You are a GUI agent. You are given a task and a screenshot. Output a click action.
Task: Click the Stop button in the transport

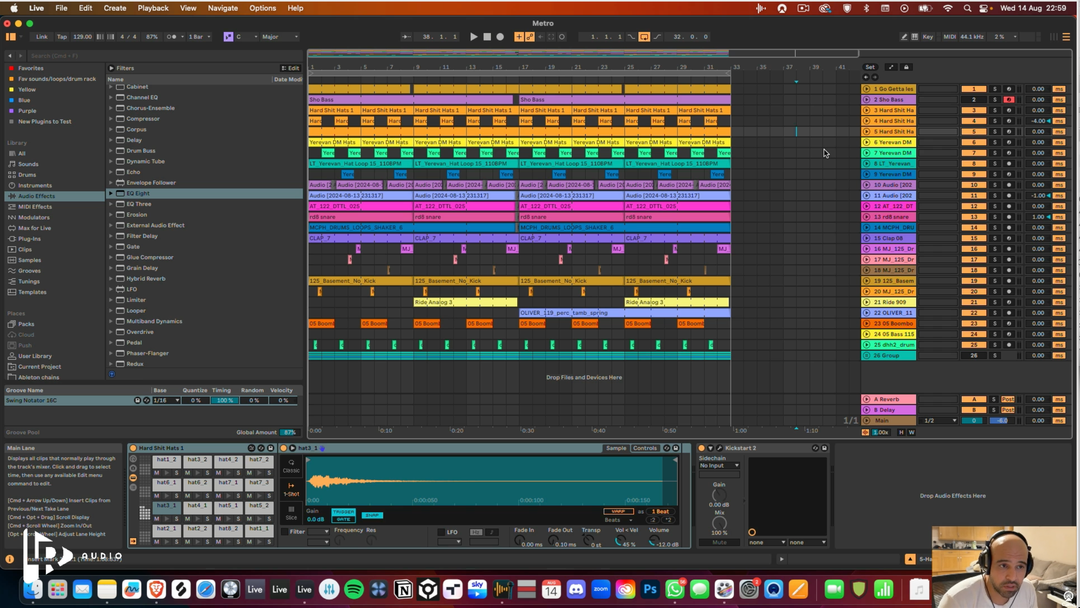(487, 37)
